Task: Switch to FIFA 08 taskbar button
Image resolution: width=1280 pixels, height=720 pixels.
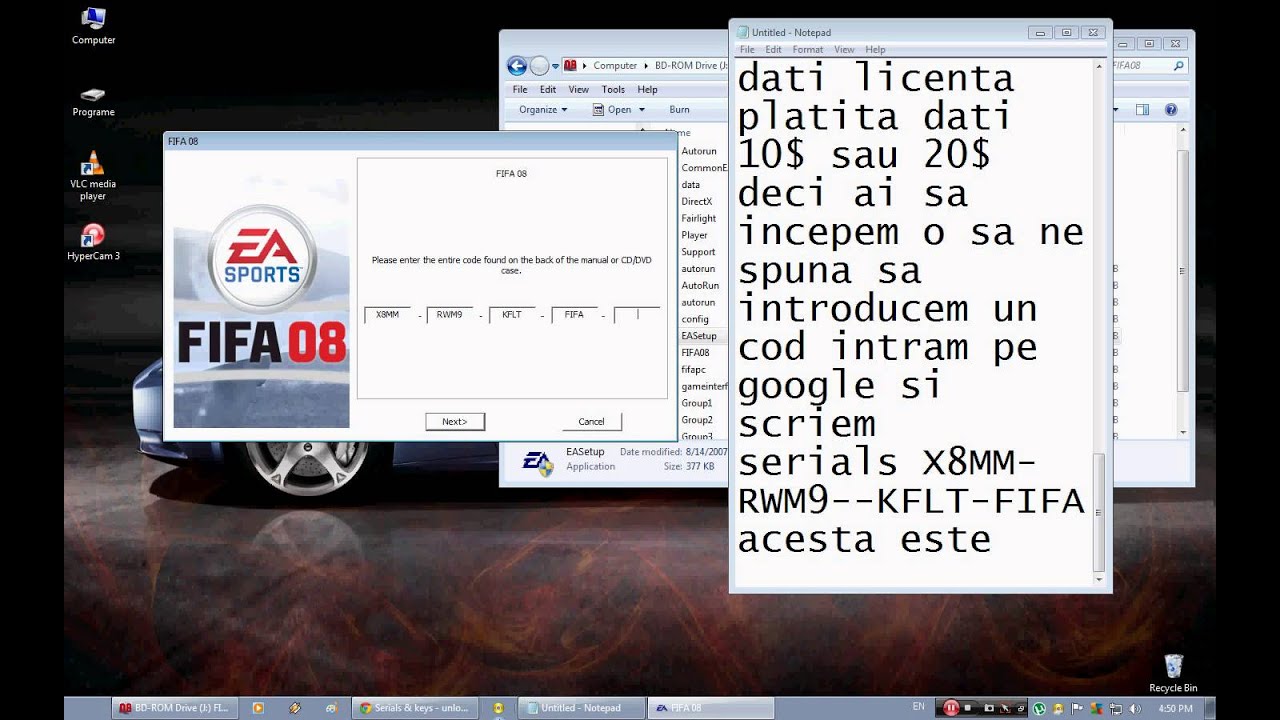Action: coord(710,708)
